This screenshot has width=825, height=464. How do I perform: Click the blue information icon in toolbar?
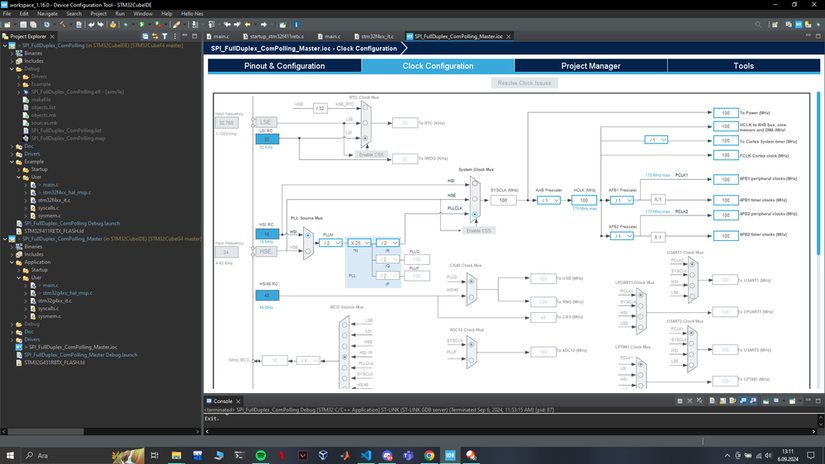coord(296,25)
